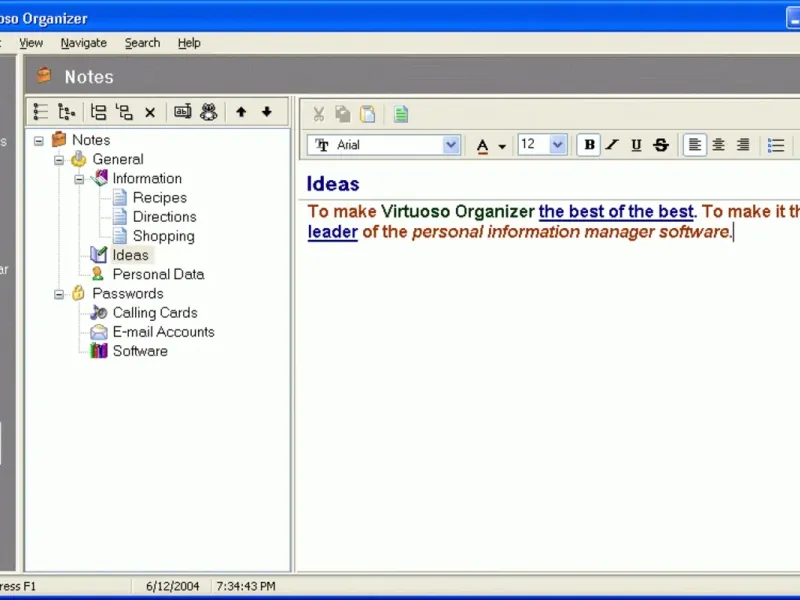The height and width of the screenshot is (600, 800).
Task: Toggle Strikethrough formatting
Action: [x=661, y=145]
